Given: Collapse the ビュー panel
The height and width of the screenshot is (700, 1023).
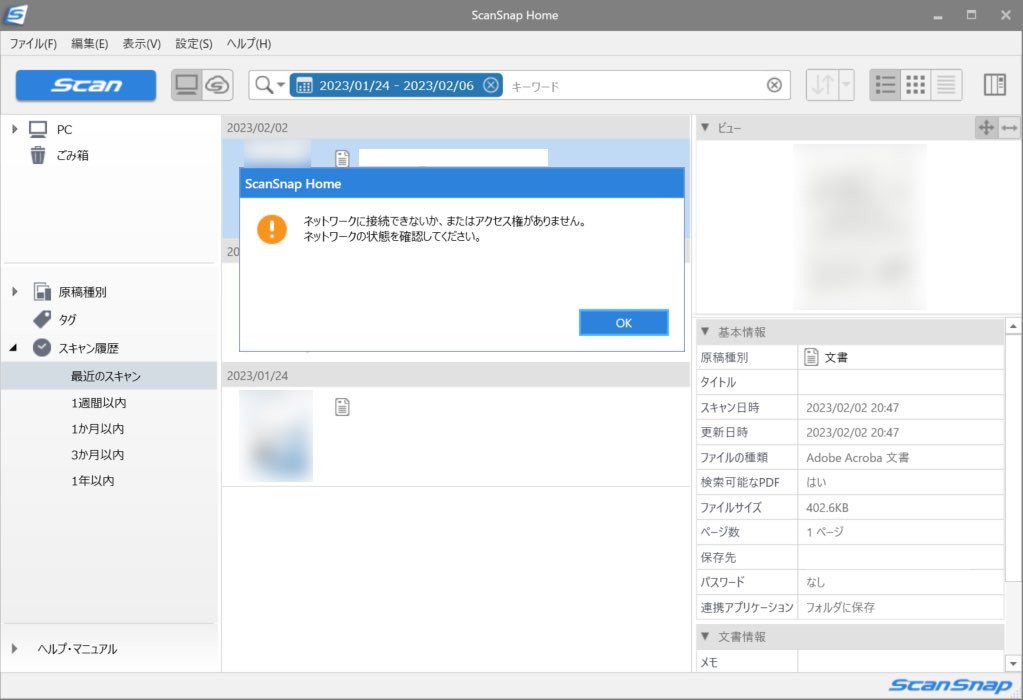Looking at the screenshot, I should pyautogui.click(x=705, y=128).
